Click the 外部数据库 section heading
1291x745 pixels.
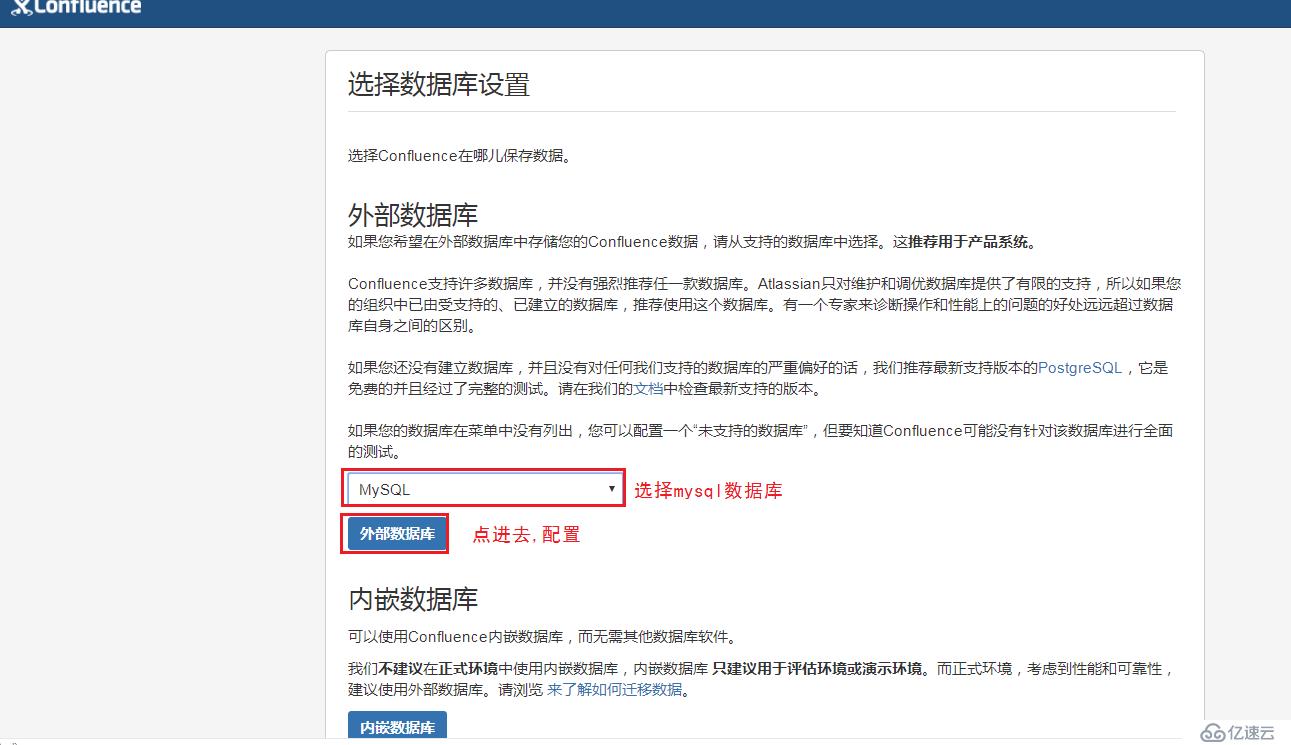coord(413,215)
